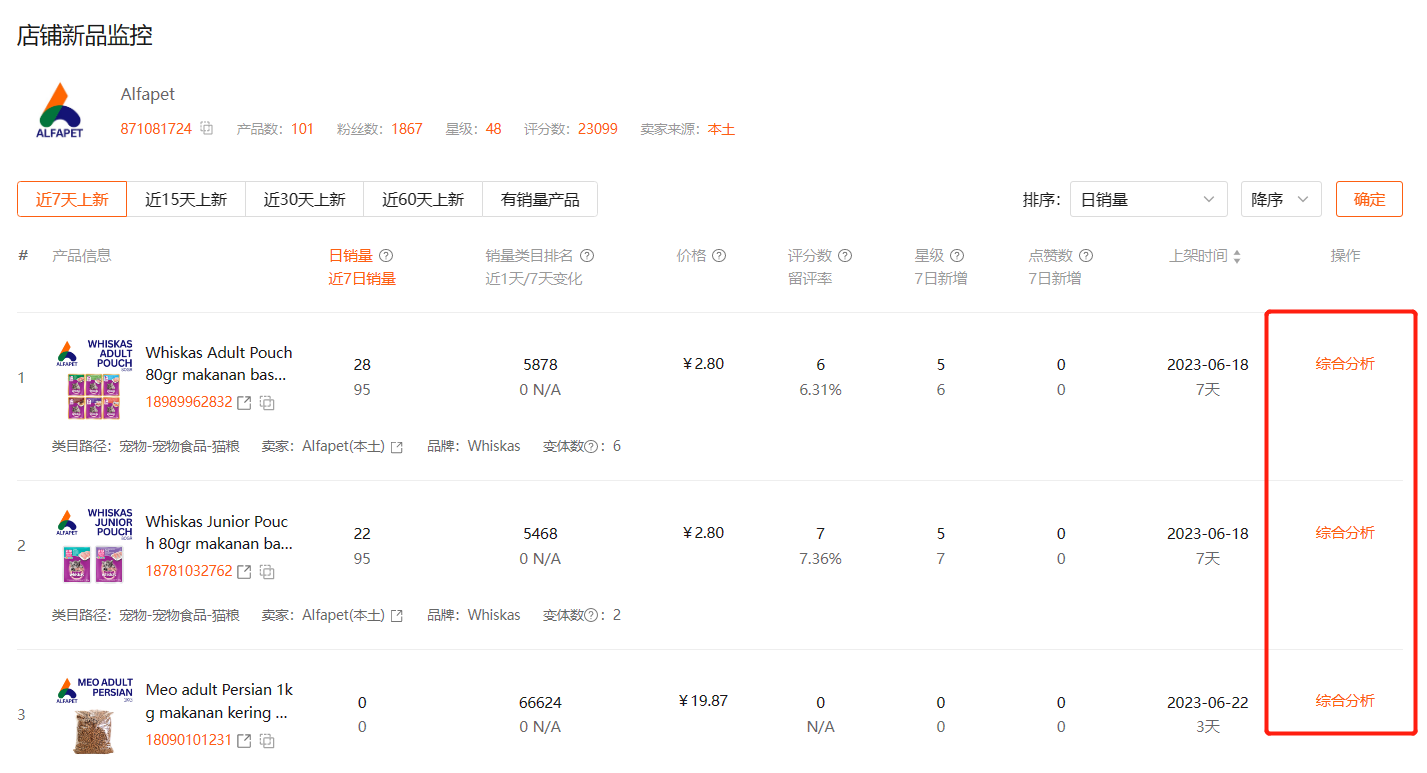Click the 评分数 value 23099
1427x773 pixels.
click(598, 129)
